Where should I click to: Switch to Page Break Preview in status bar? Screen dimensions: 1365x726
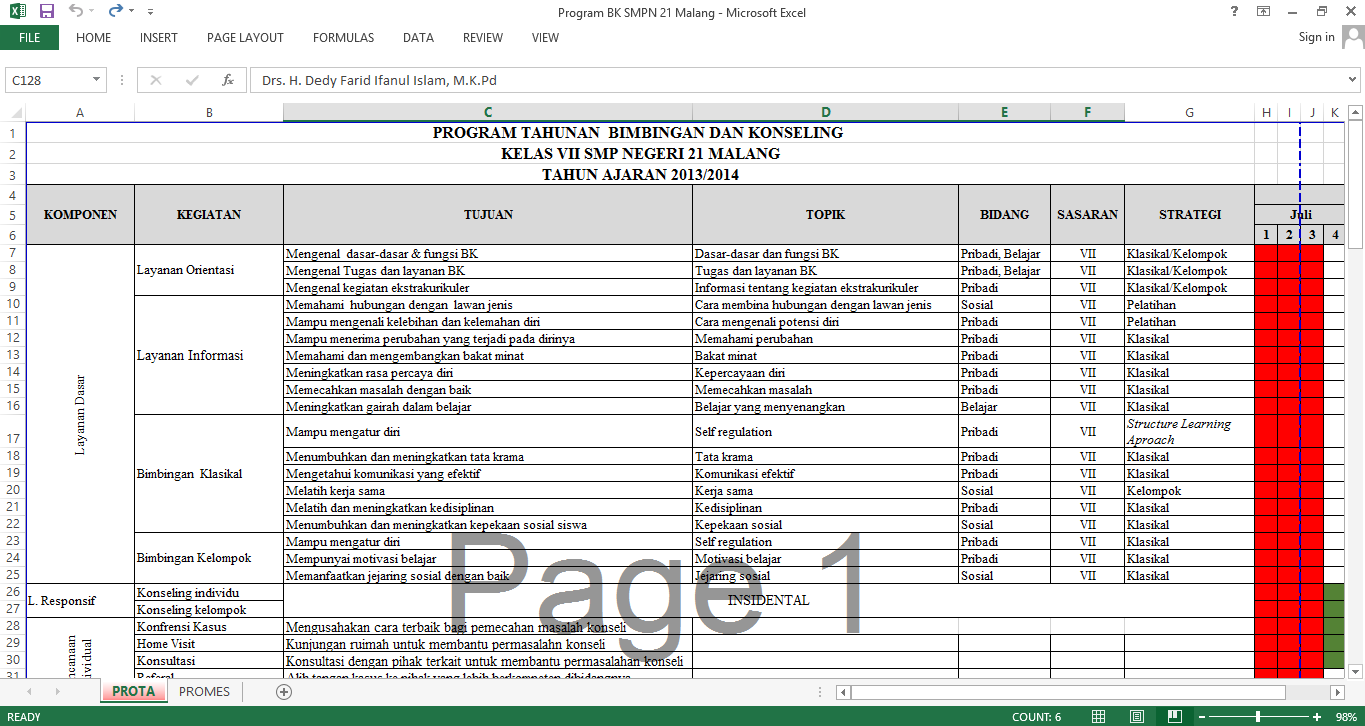pos(1173,717)
